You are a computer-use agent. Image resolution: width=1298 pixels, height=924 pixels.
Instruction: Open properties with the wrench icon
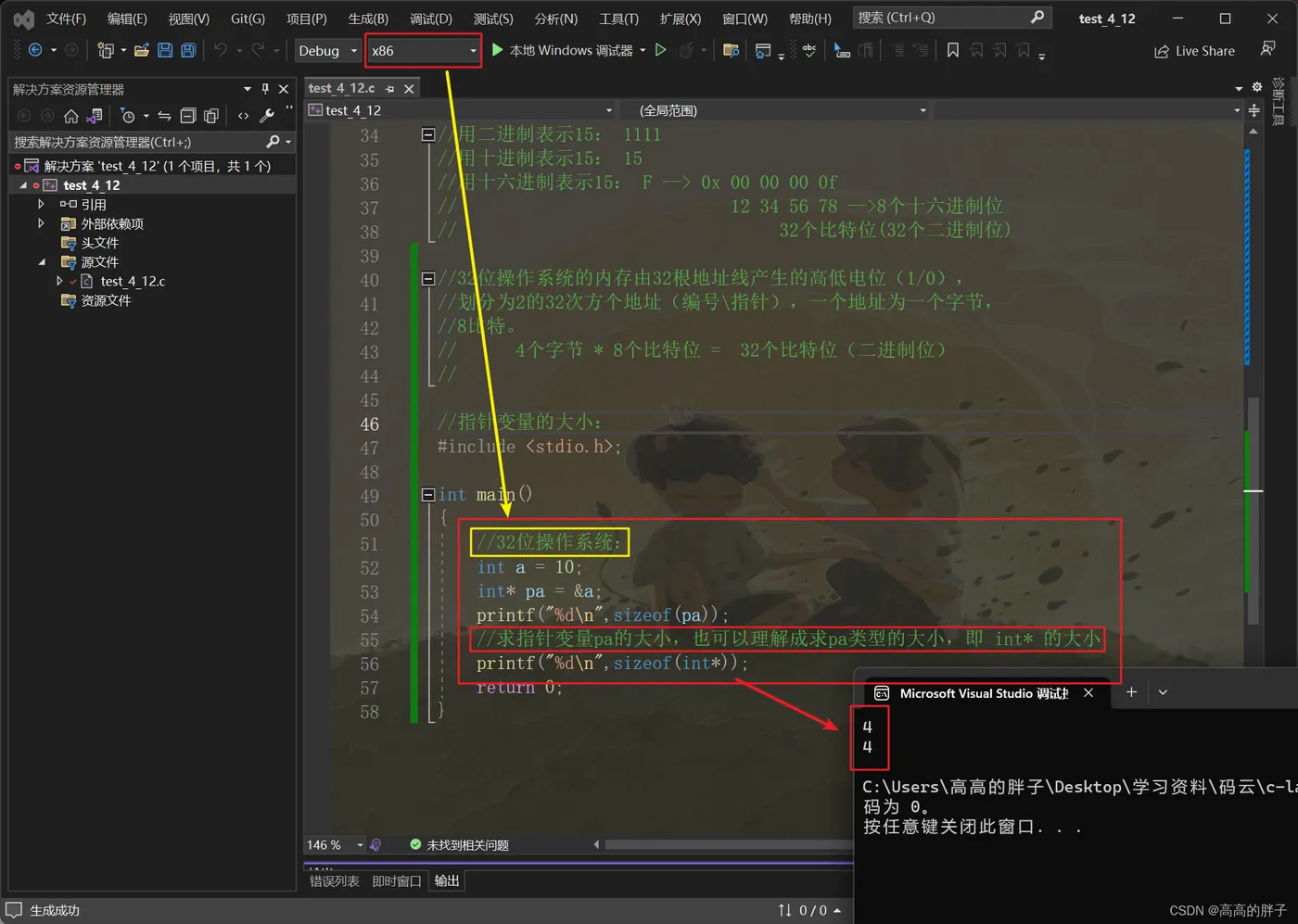267,116
